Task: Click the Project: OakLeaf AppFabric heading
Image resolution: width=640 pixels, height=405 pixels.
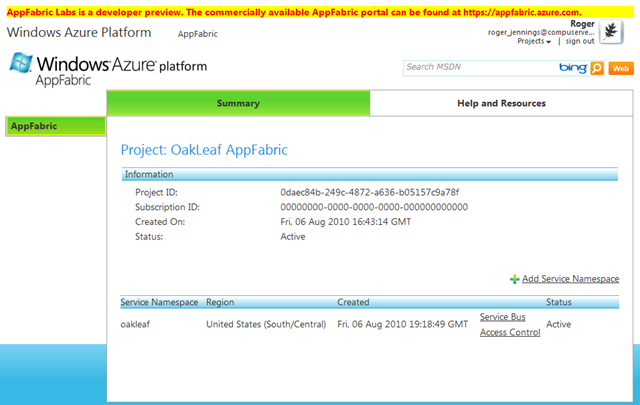Action: point(204,150)
